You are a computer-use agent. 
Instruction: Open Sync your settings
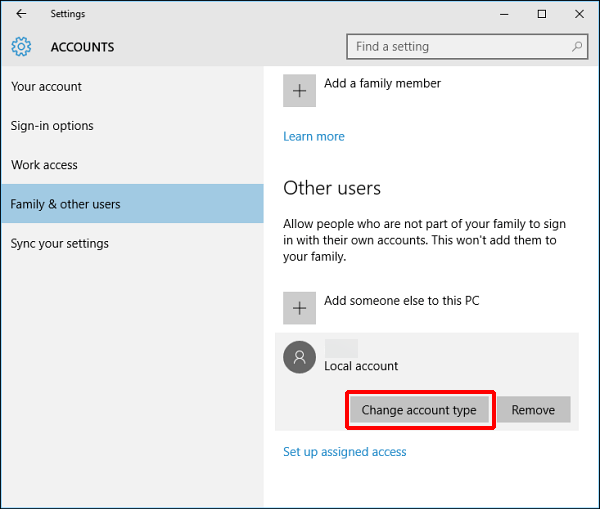coord(60,243)
